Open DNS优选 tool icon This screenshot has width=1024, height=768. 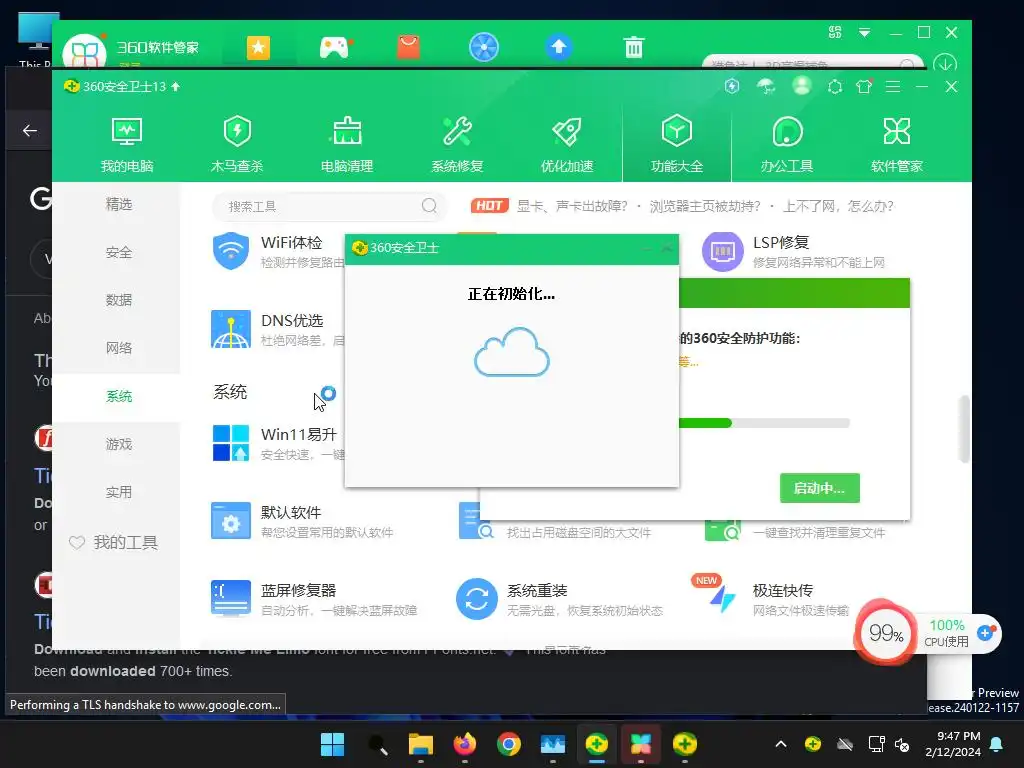pos(231,329)
